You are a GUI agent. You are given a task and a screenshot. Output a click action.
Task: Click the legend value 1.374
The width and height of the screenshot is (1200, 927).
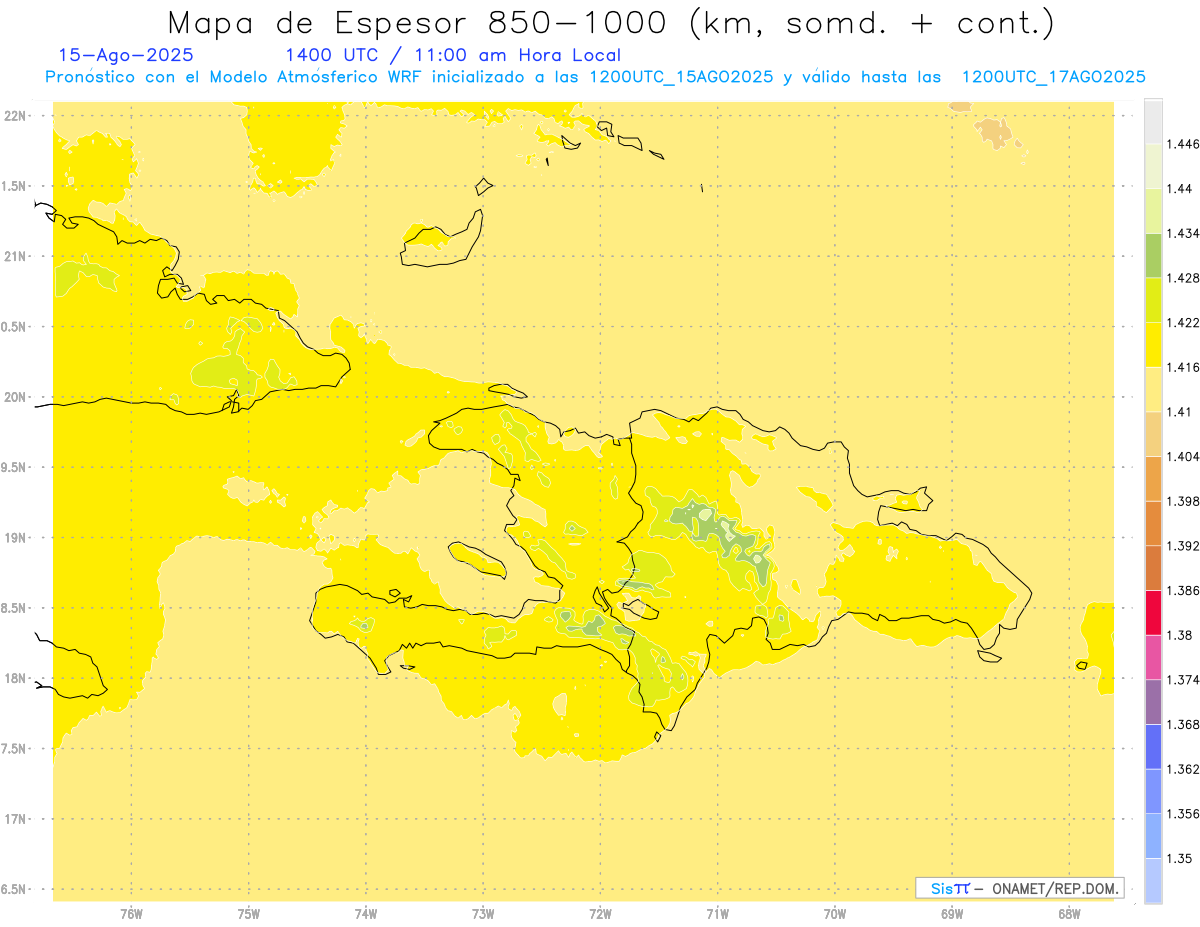1183,680
